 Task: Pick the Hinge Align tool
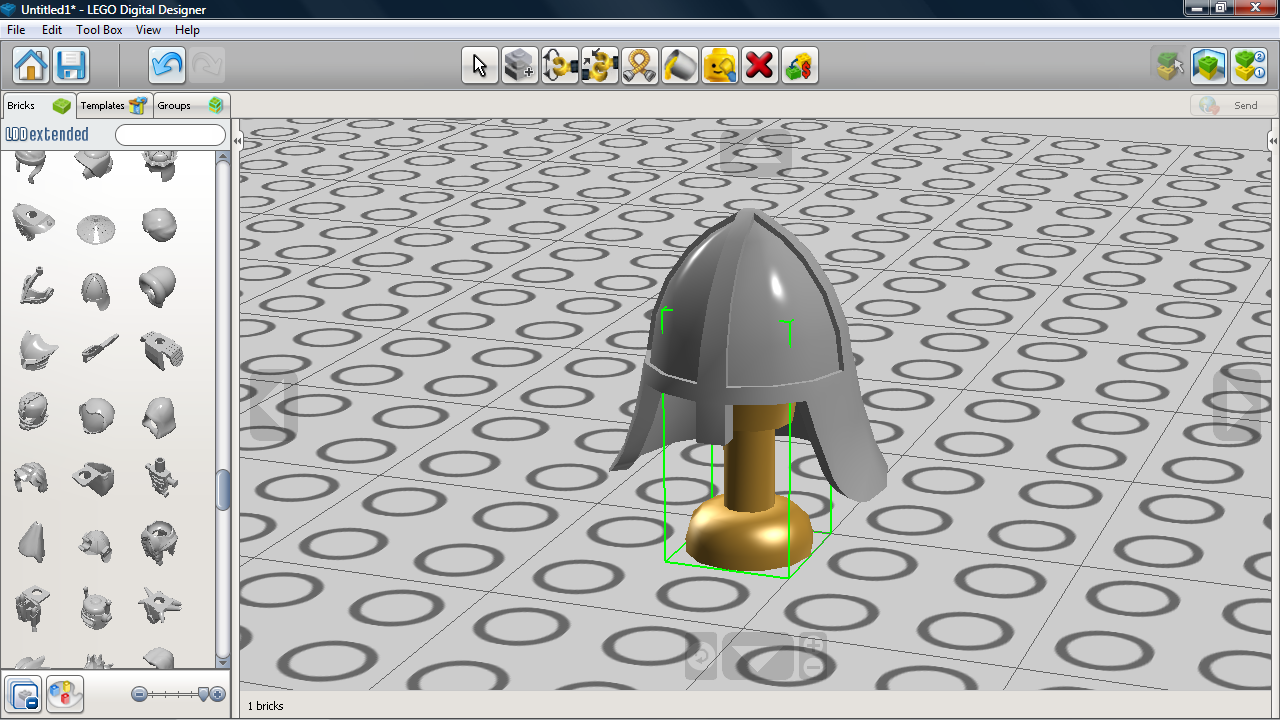click(600, 66)
